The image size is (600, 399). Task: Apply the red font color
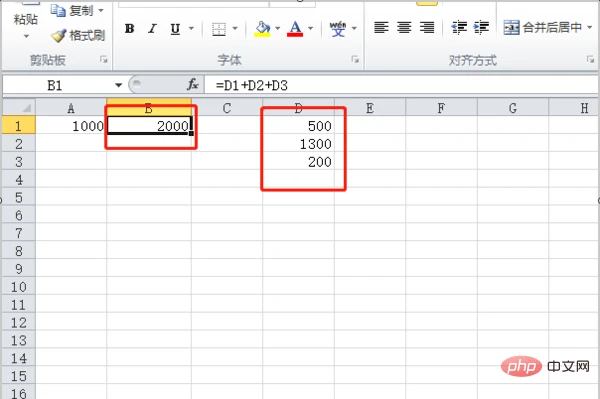[x=295, y=29]
